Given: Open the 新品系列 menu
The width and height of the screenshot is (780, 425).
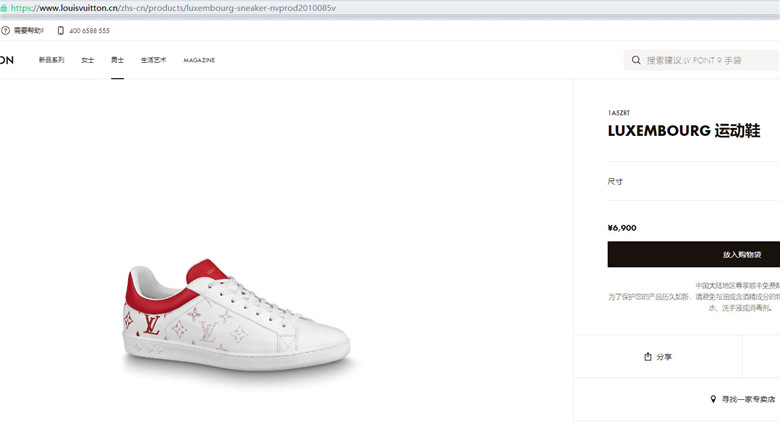Looking at the screenshot, I should tap(51, 60).
